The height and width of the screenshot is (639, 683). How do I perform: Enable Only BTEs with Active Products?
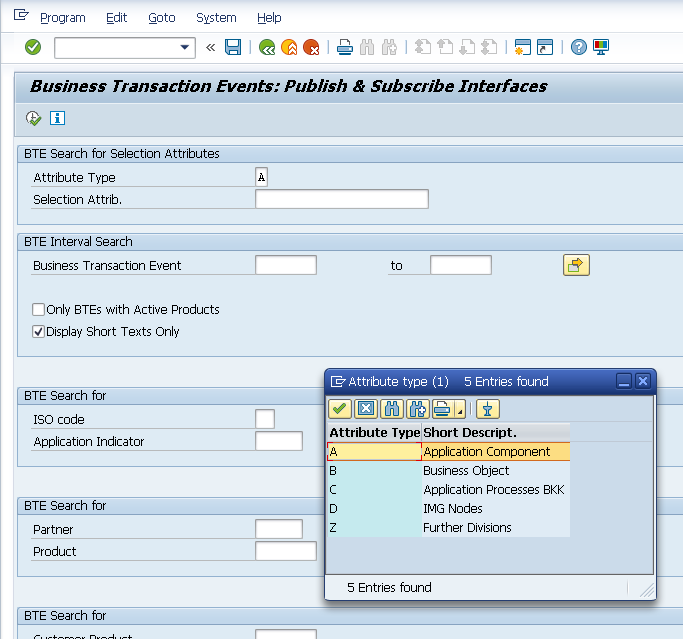click(39, 310)
